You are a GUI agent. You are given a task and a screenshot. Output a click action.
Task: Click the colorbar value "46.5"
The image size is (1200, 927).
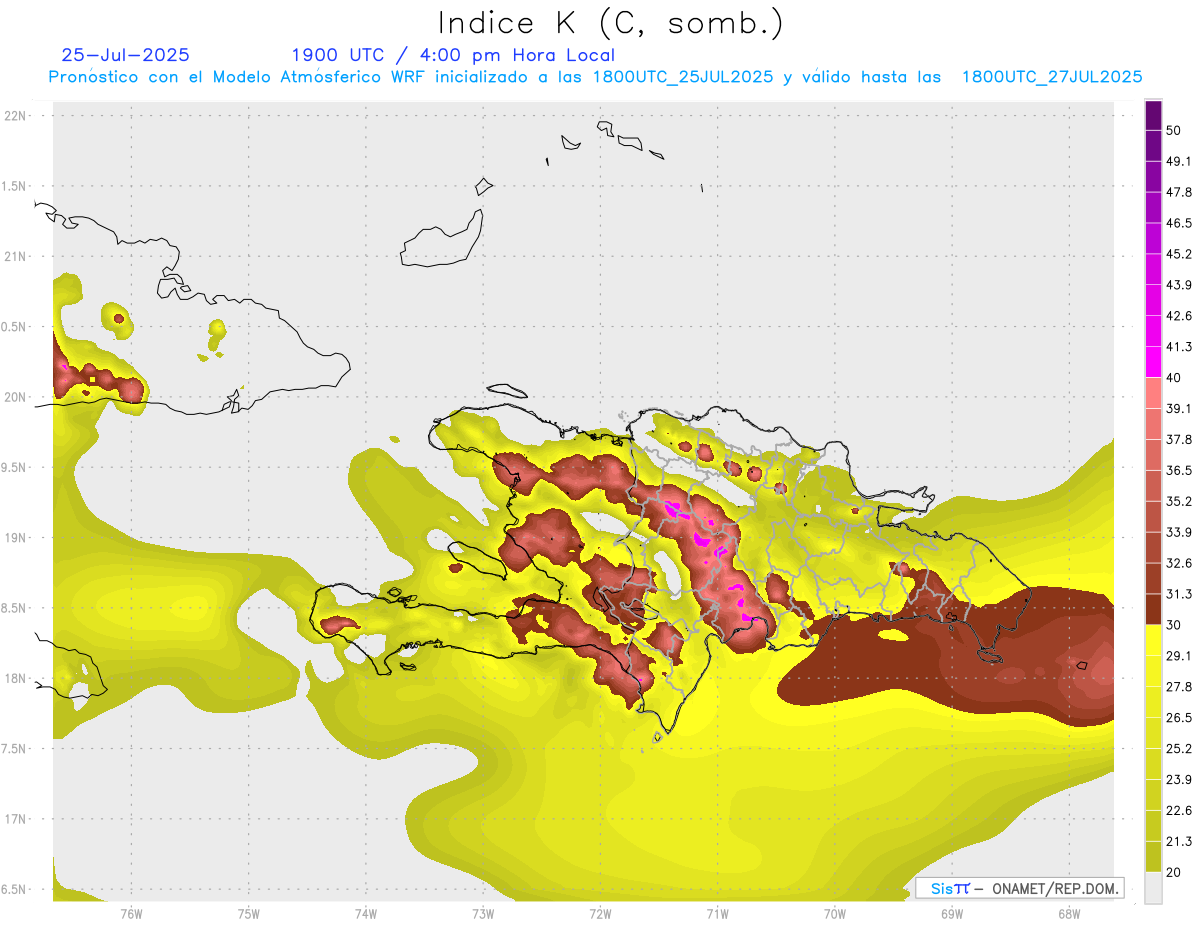point(1178,223)
